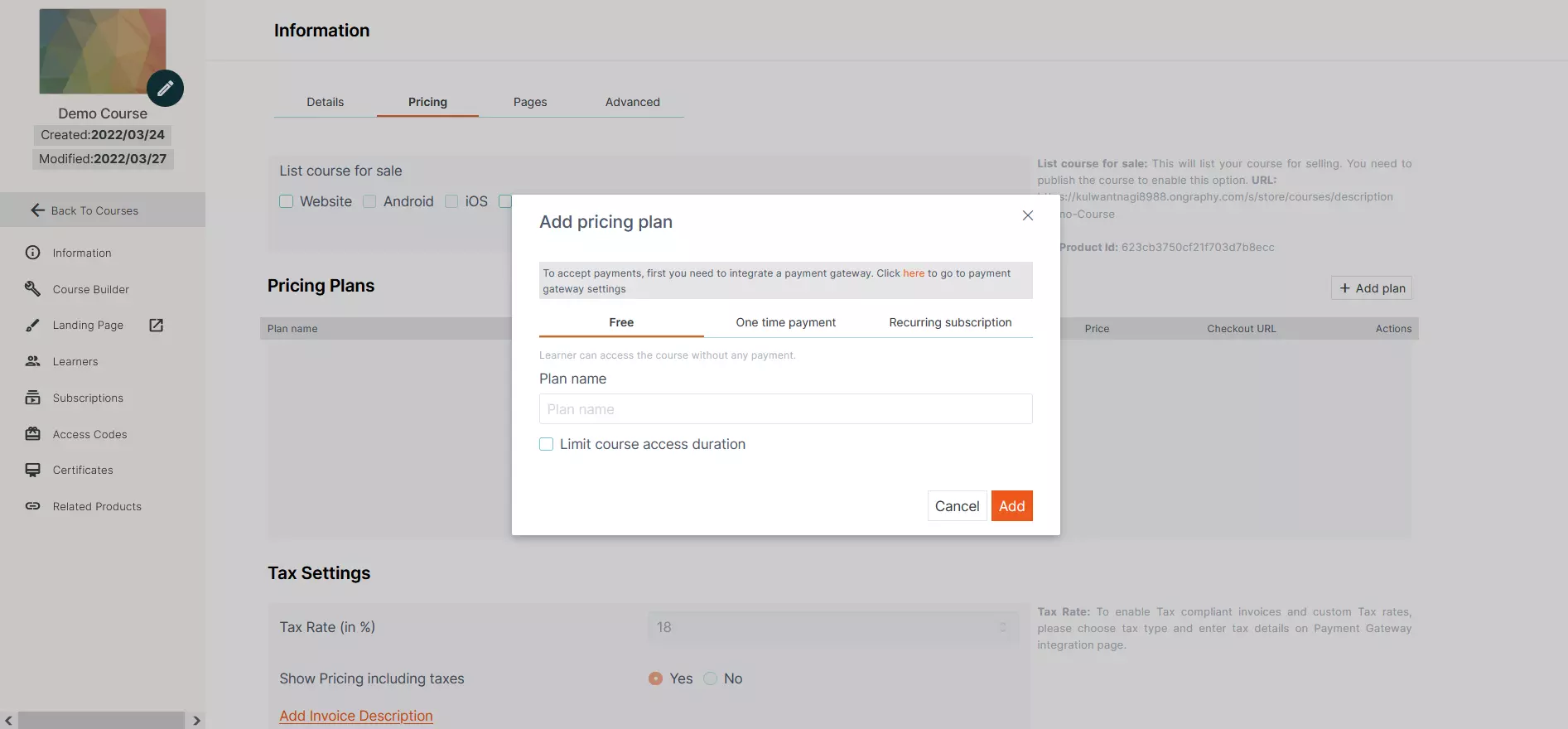Select the Free plan tab
This screenshot has height=729, width=1568.
click(621, 322)
